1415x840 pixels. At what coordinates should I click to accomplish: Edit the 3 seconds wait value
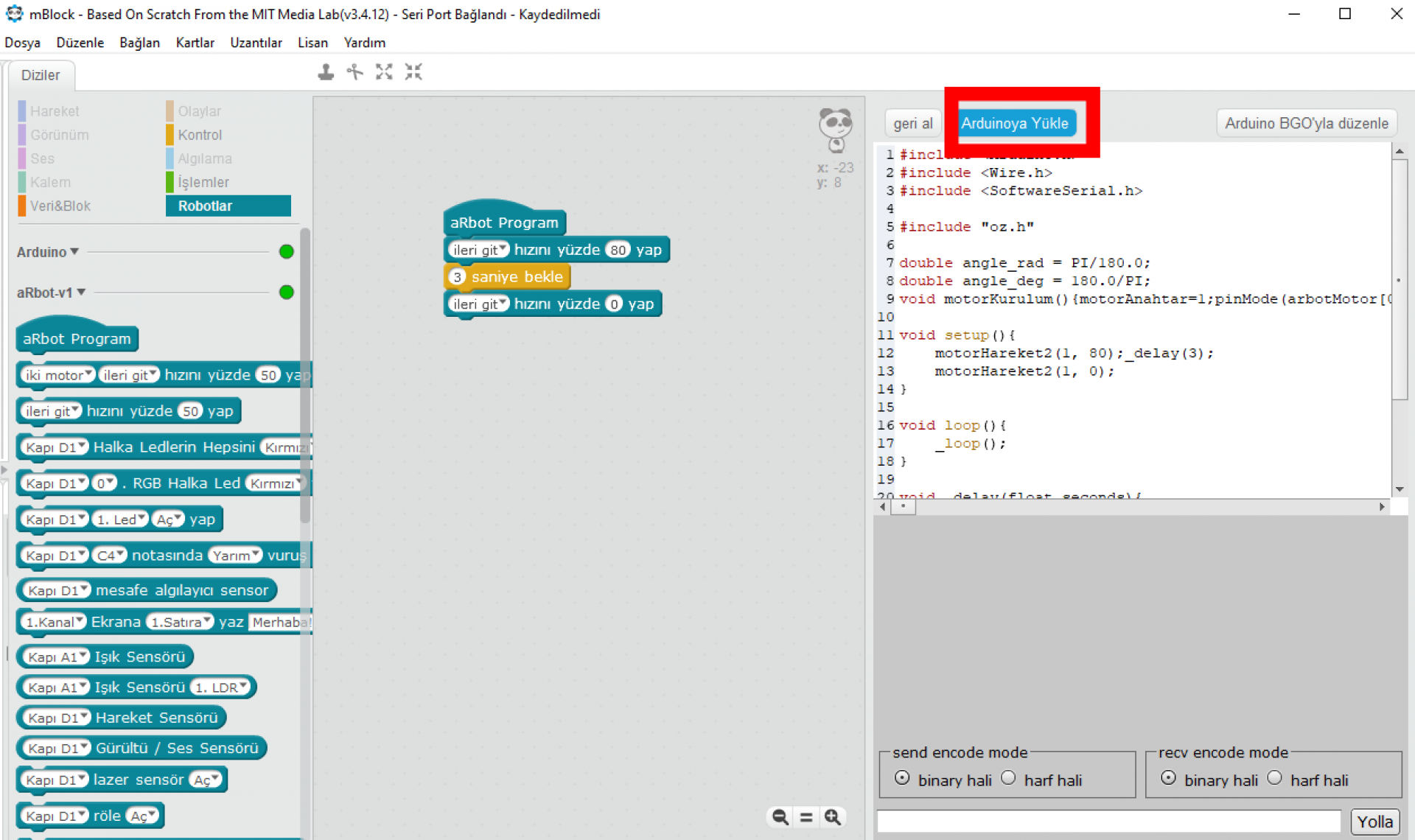[457, 277]
